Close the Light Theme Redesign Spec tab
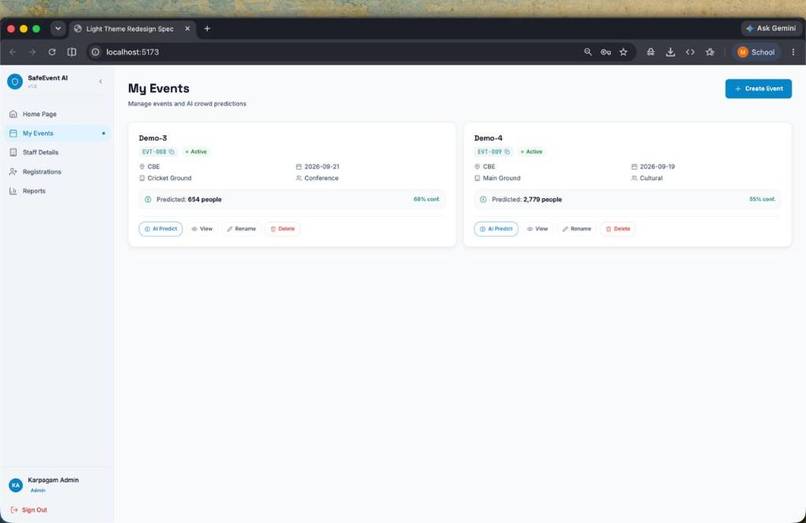The image size is (806, 523). coord(187,29)
